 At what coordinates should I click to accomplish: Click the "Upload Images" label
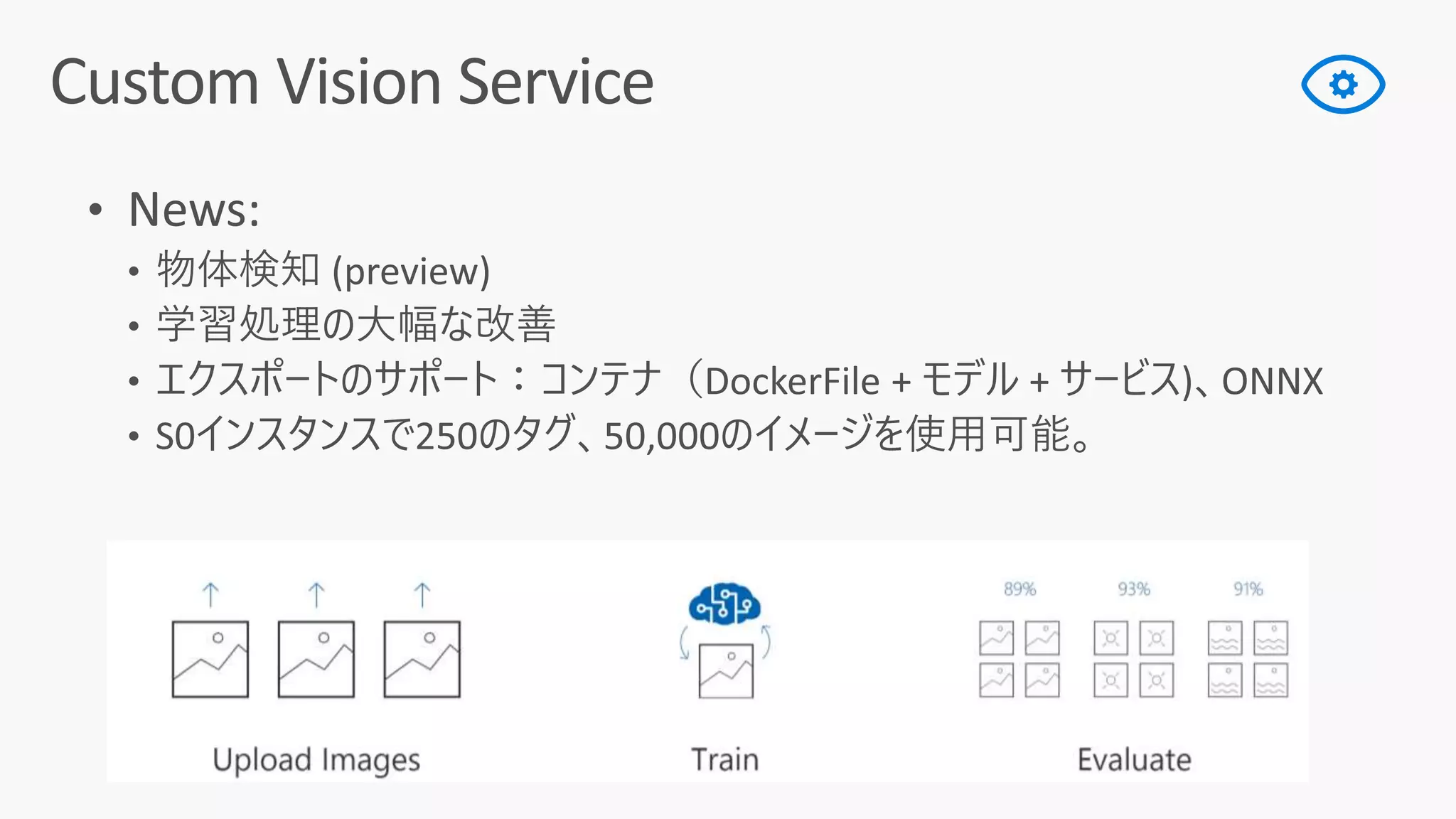tap(316, 760)
